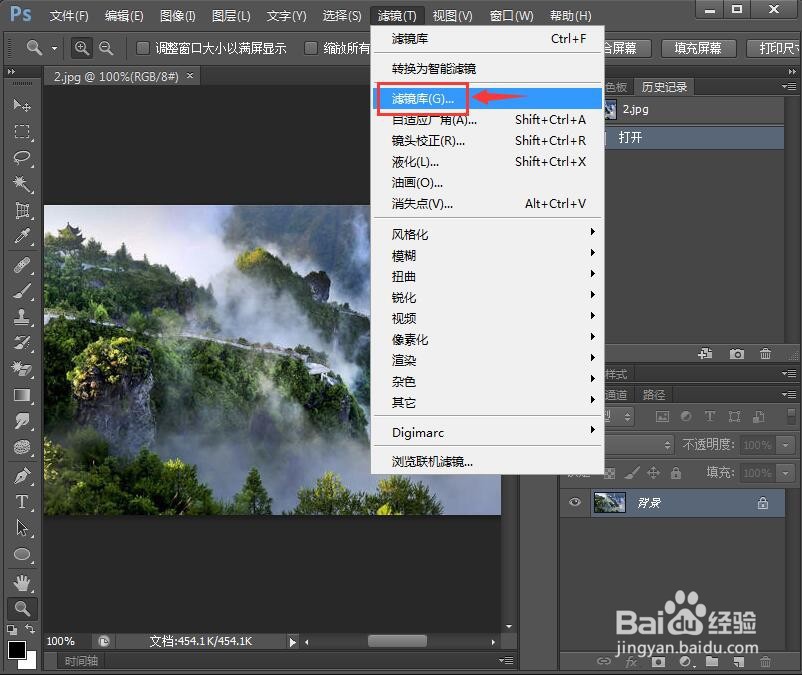This screenshot has width=802, height=675.
Task: Toggle lock position in layers panel
Action: pos(653,473)
